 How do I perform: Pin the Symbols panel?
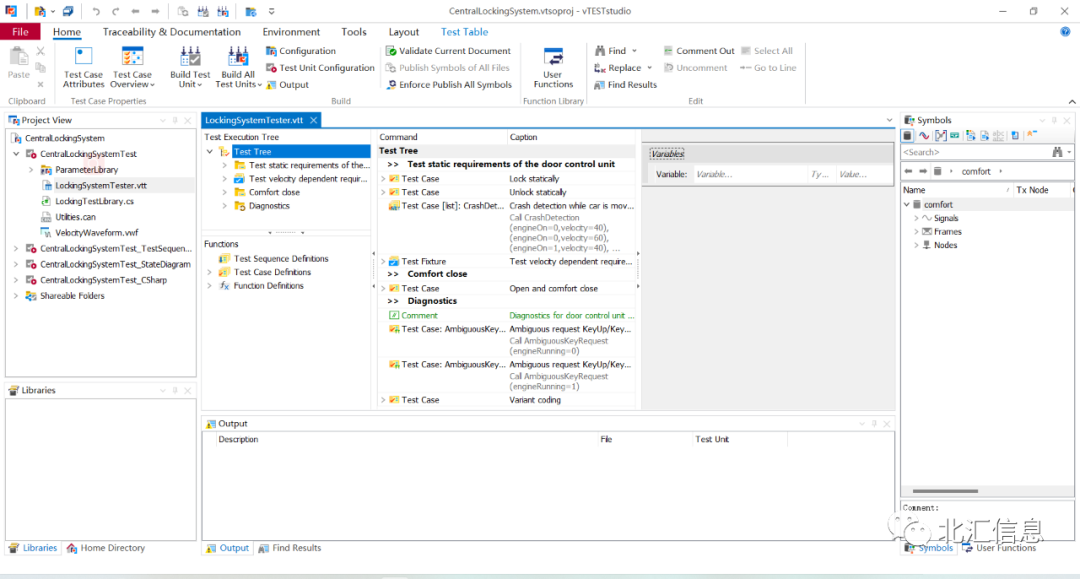click(x=1054, y=120)
